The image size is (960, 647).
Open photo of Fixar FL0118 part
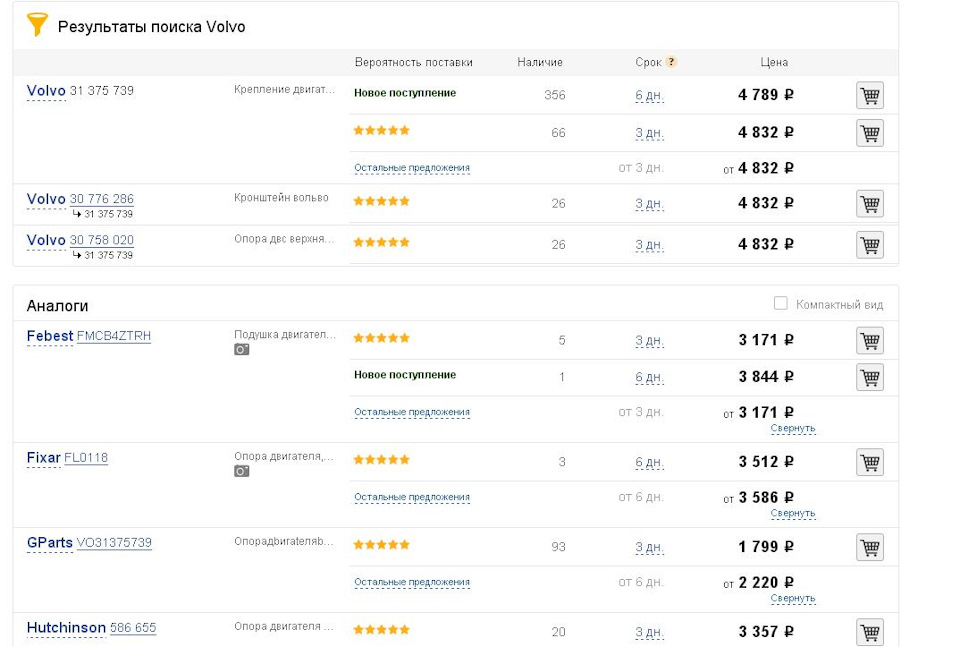(241, 471)
